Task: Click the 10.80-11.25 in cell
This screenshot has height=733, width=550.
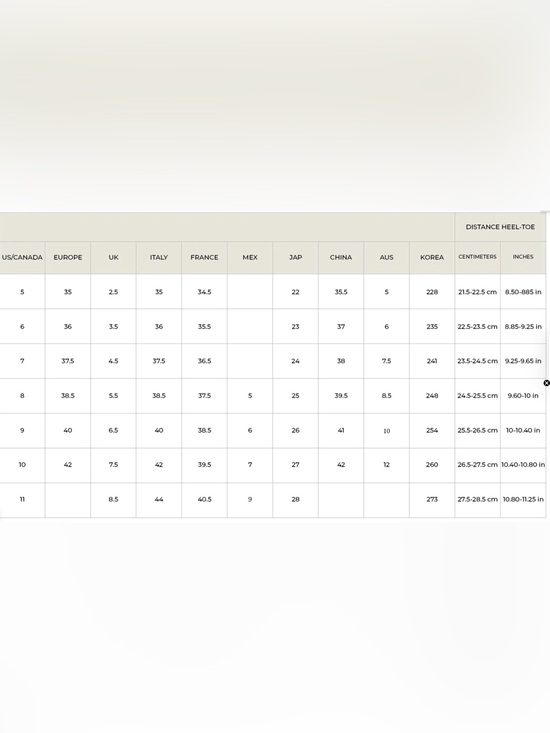Action: [523, 499]
